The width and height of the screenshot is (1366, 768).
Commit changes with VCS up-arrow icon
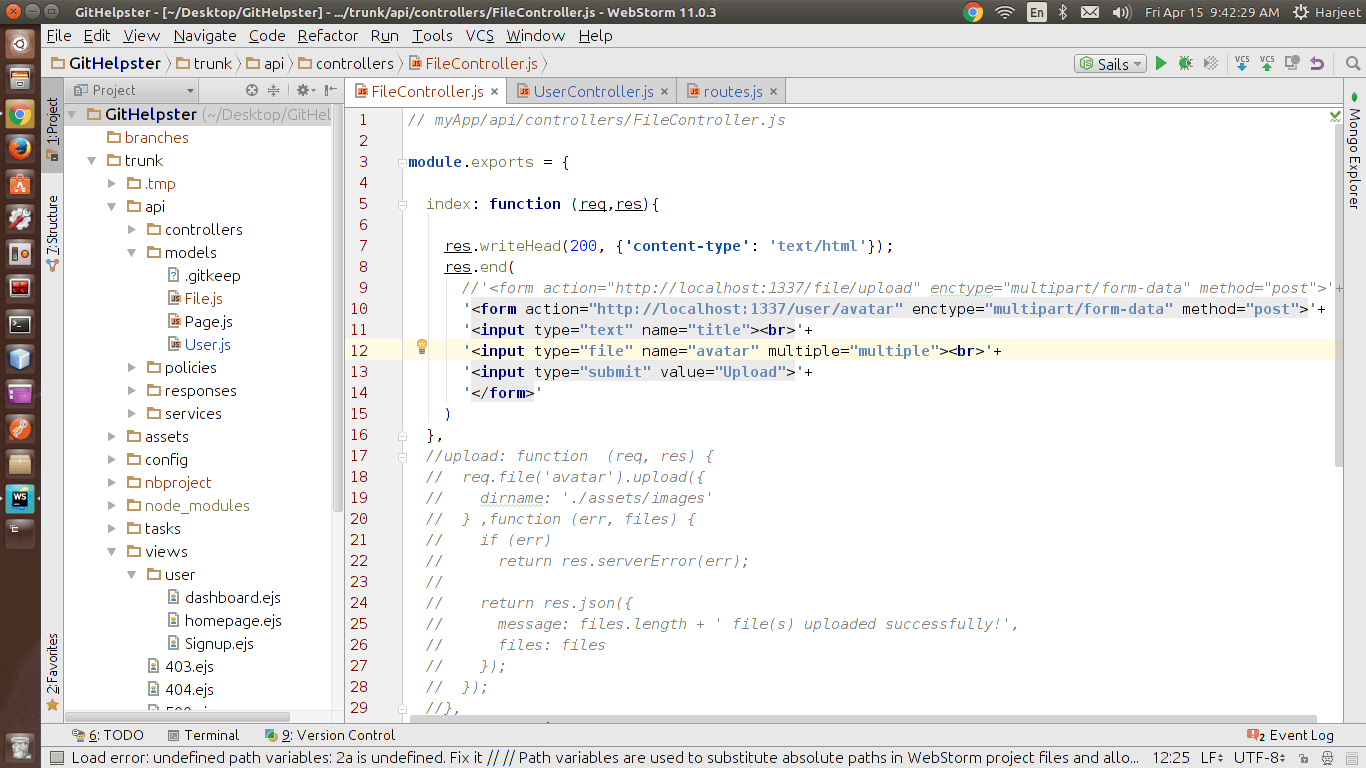point(1267,63)
